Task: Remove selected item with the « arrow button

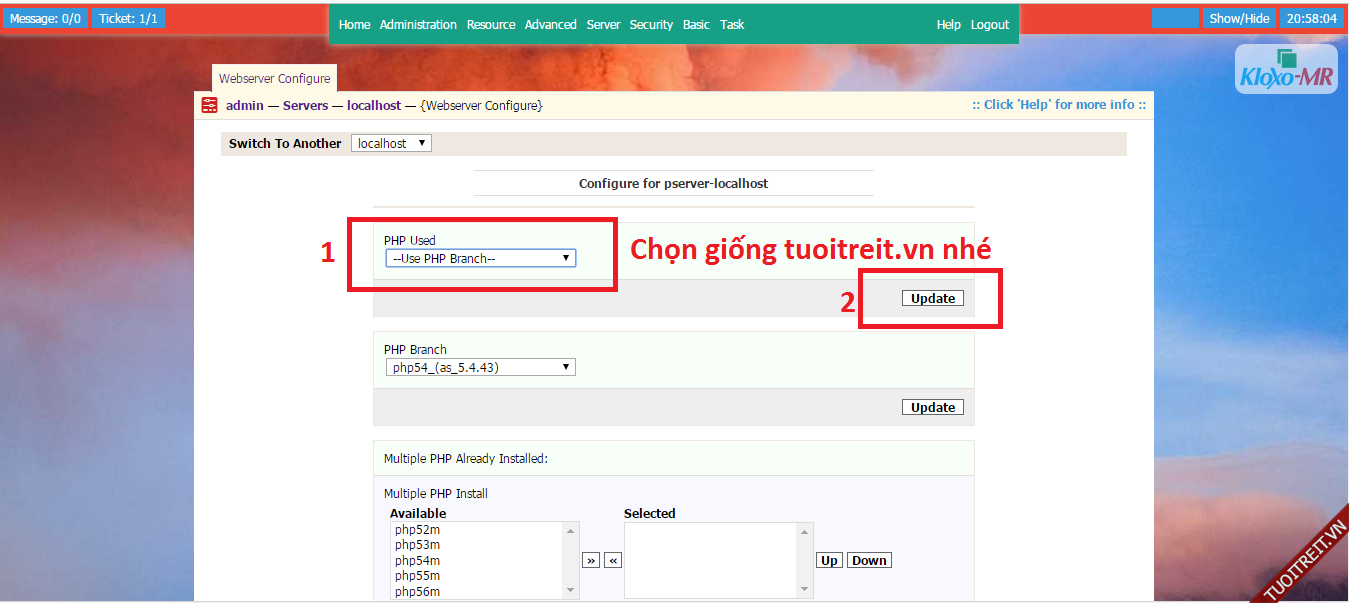Action: (x=613, y=561)
